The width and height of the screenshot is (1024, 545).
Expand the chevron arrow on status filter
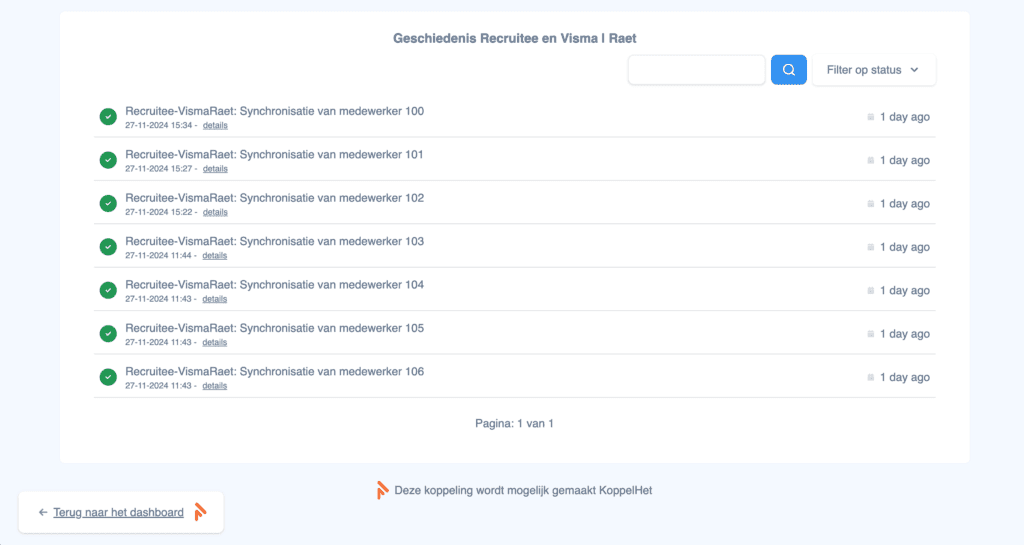[x=914, y=70]
